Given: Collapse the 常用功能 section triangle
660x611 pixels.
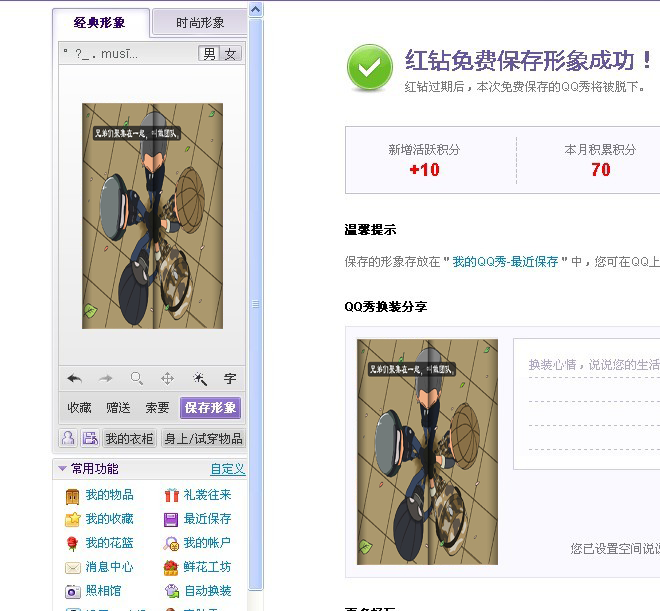Looking at the screenshot, I should [62, 468].
